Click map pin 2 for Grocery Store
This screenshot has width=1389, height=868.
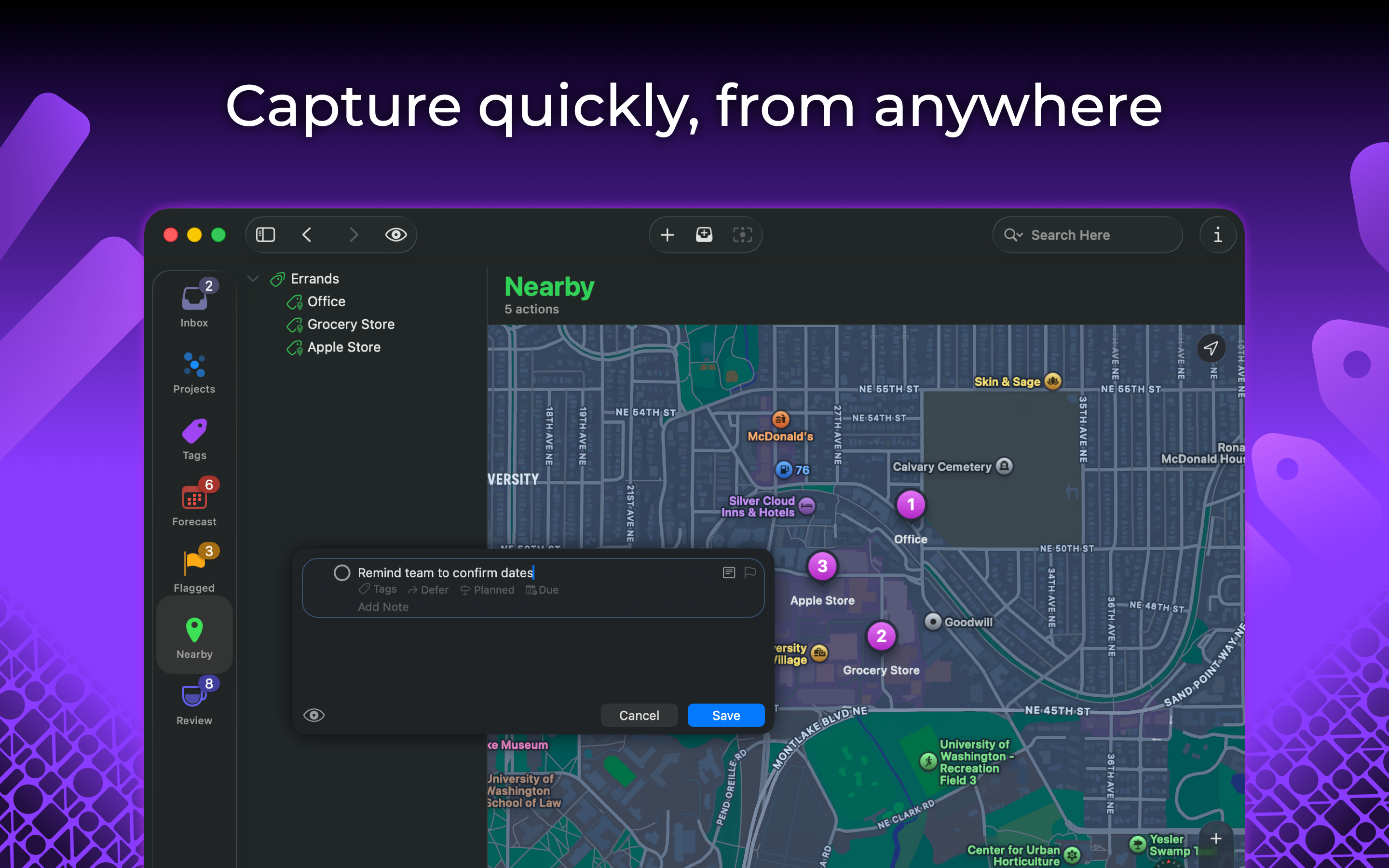[x=882, y=636]
